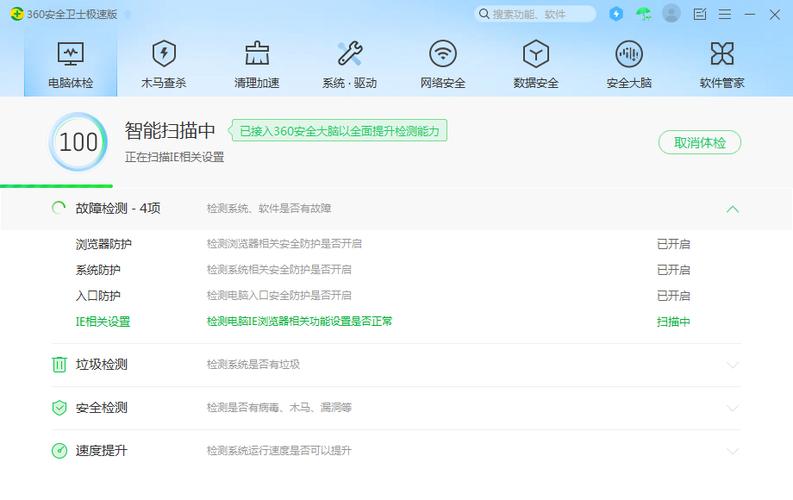This screenshot has width=793, height=500.
Task: Open the 软件管家 four-petal icon
Action: click(x=722, y=54)
